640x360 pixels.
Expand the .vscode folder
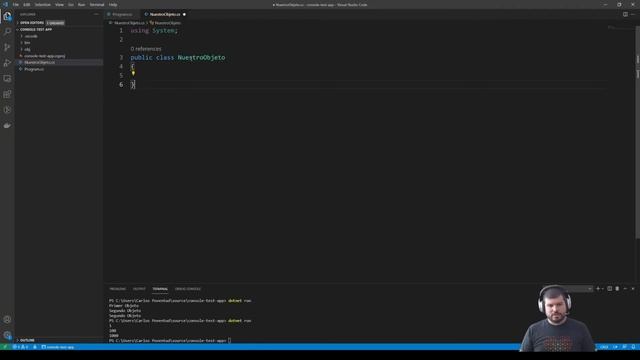point(31,36)
